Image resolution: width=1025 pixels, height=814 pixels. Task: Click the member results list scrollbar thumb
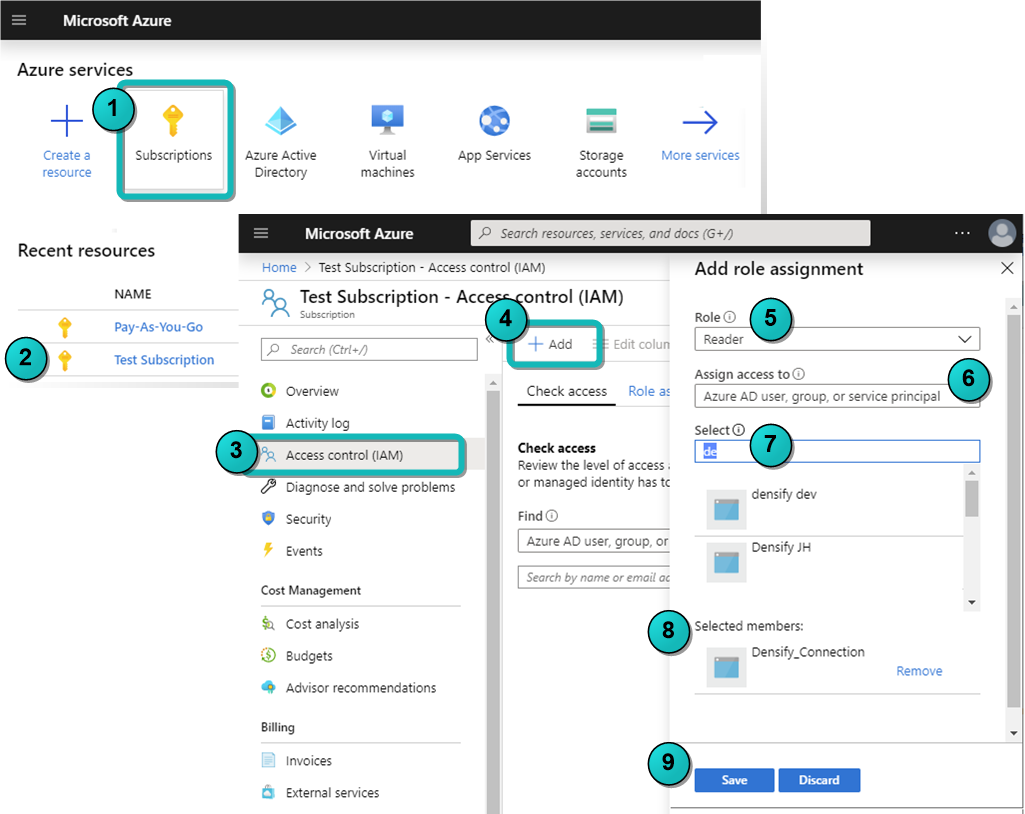point(971,499)
